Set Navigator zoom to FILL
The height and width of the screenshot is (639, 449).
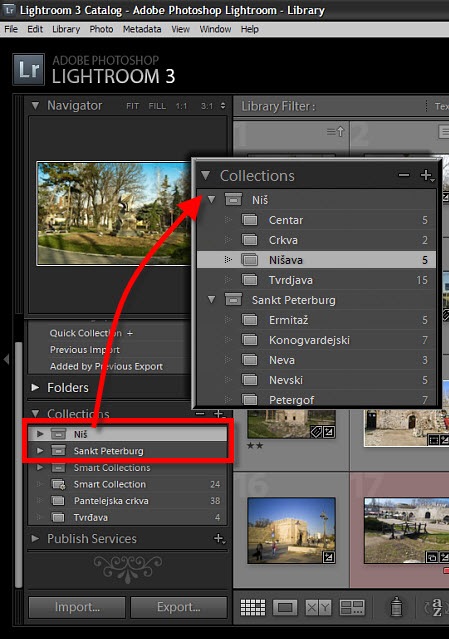pyautogui.click(x=157, y=106)
